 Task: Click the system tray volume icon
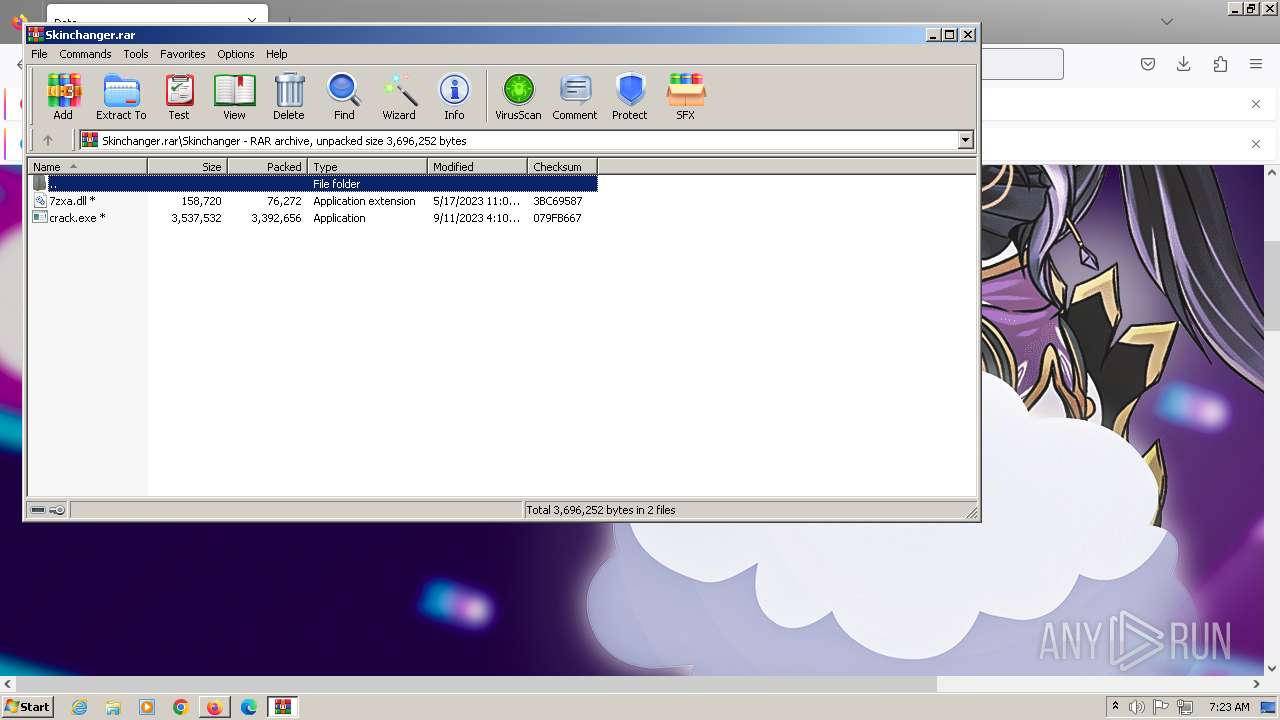click(x=1137, y=707)
